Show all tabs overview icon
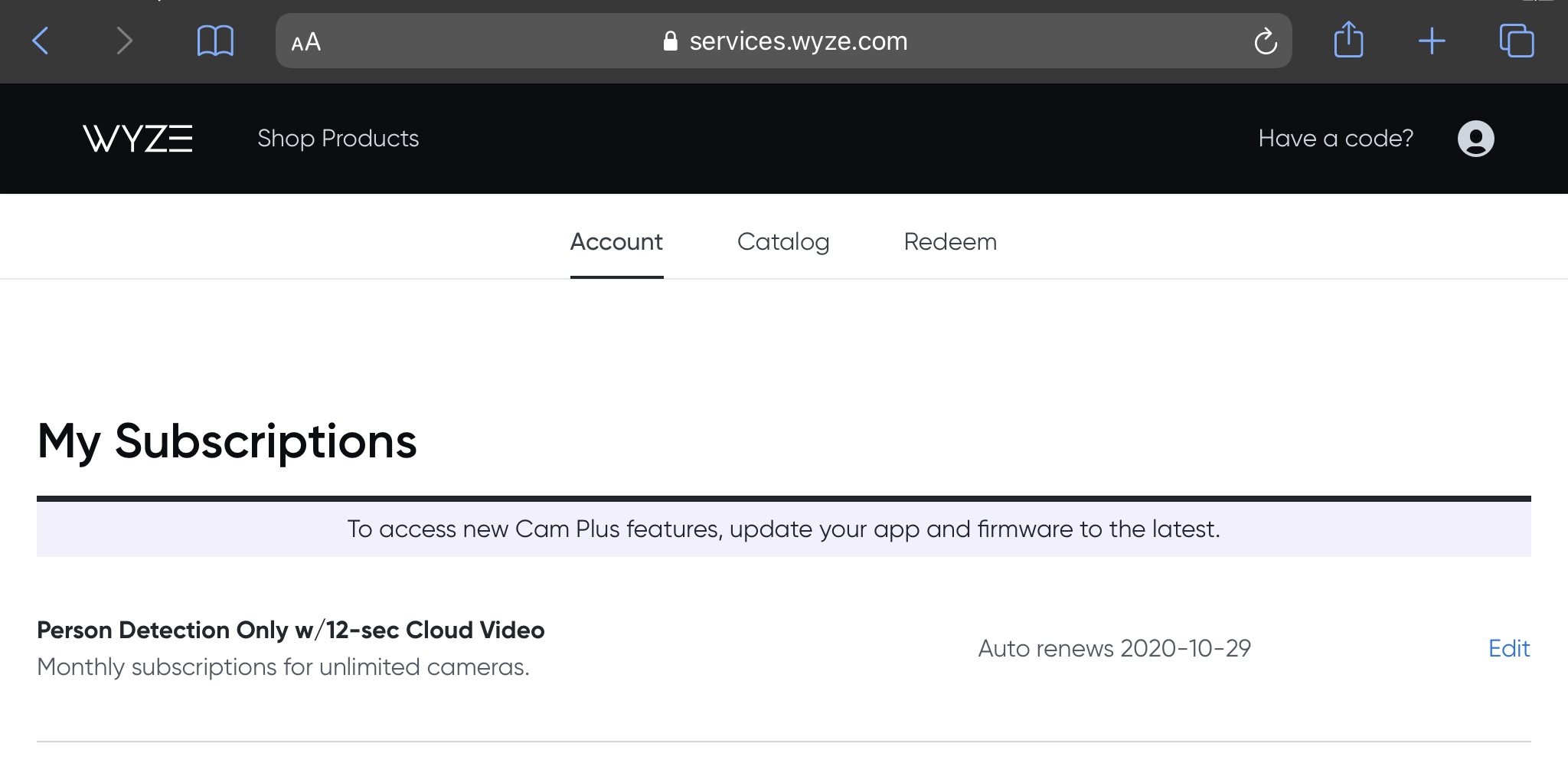 [x=1517, y=41]
